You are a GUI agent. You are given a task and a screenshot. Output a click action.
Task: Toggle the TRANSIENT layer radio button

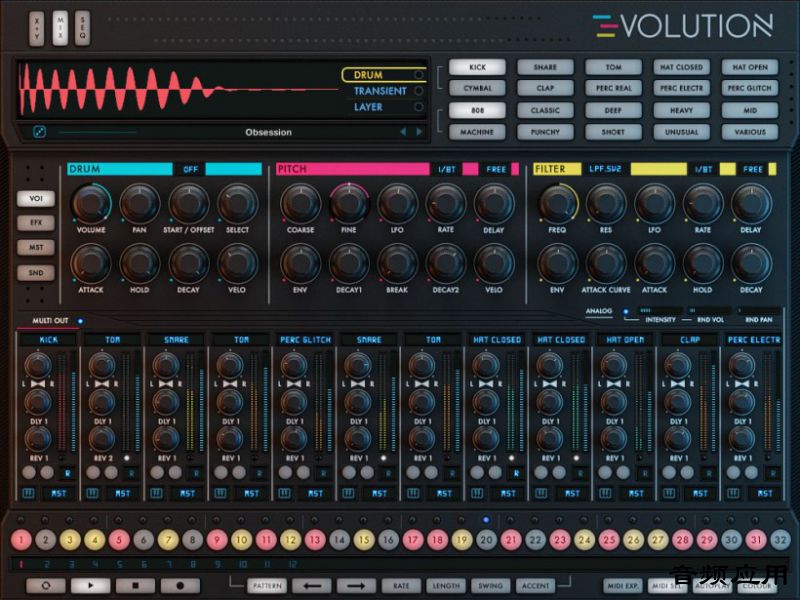tap(419, 91)
